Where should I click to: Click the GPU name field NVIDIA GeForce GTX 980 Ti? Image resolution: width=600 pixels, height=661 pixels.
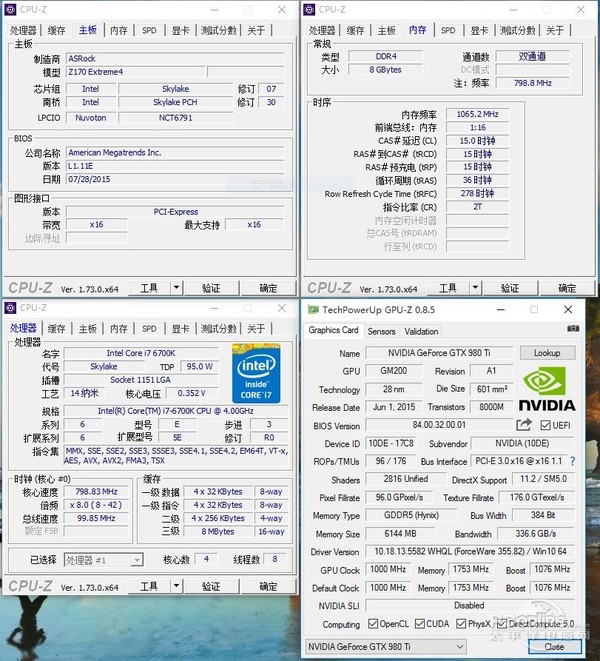pyautogui.click(x=439, y=353)
